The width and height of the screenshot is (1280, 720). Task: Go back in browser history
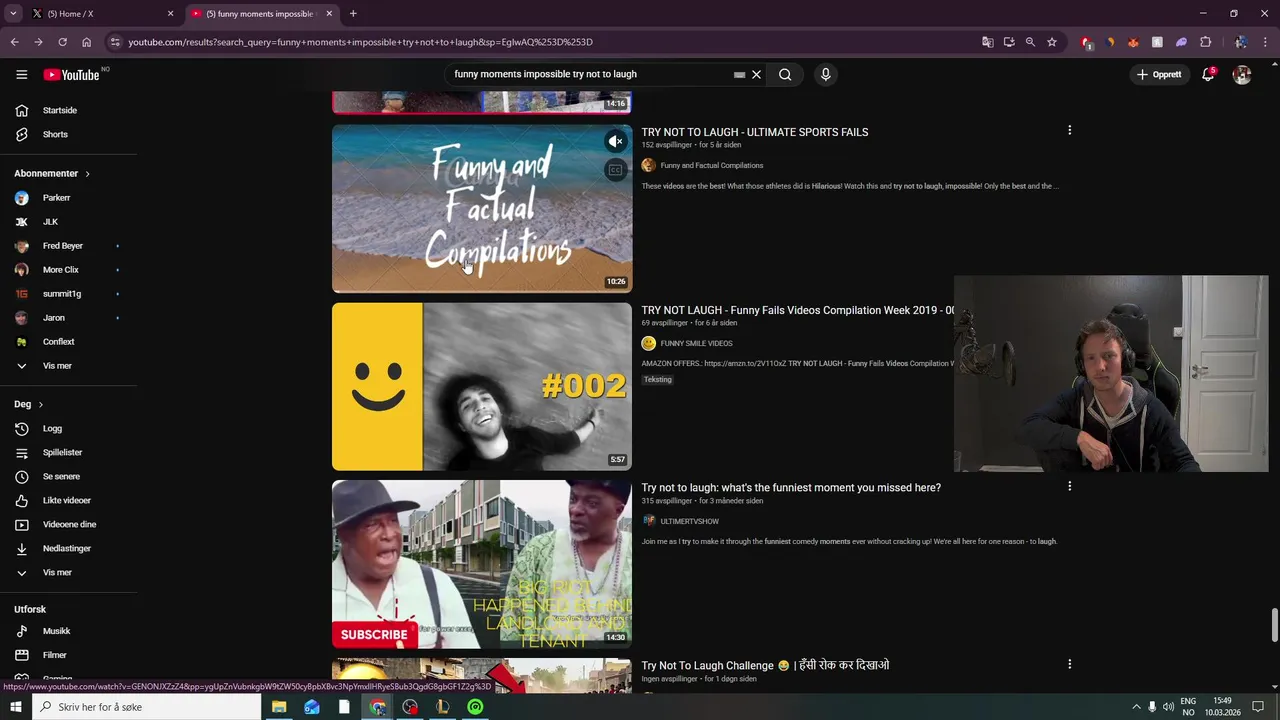(14, 42)
